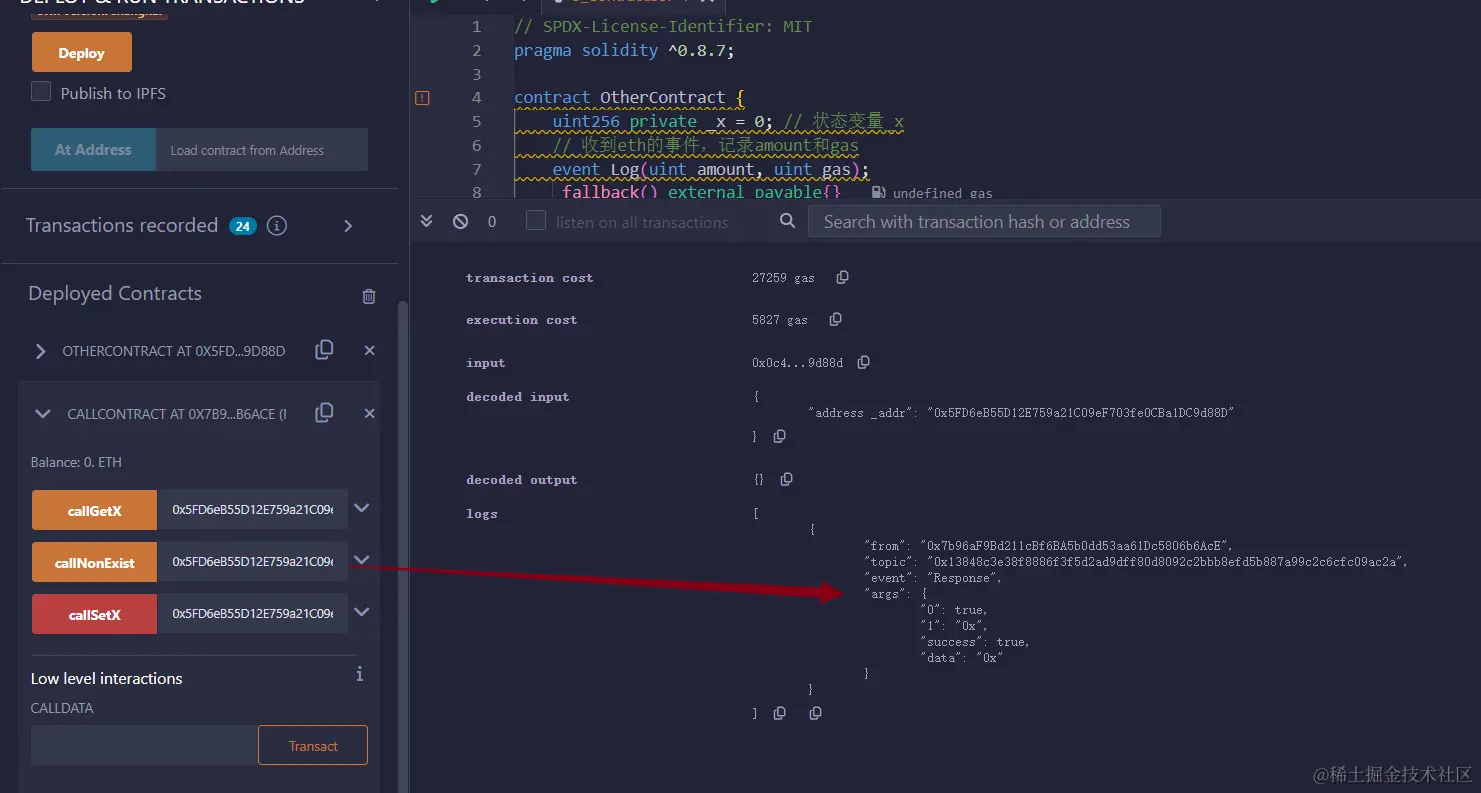
Task: Click the orange Deploy button
Action: pyautogui.click(x=82, y=53)
